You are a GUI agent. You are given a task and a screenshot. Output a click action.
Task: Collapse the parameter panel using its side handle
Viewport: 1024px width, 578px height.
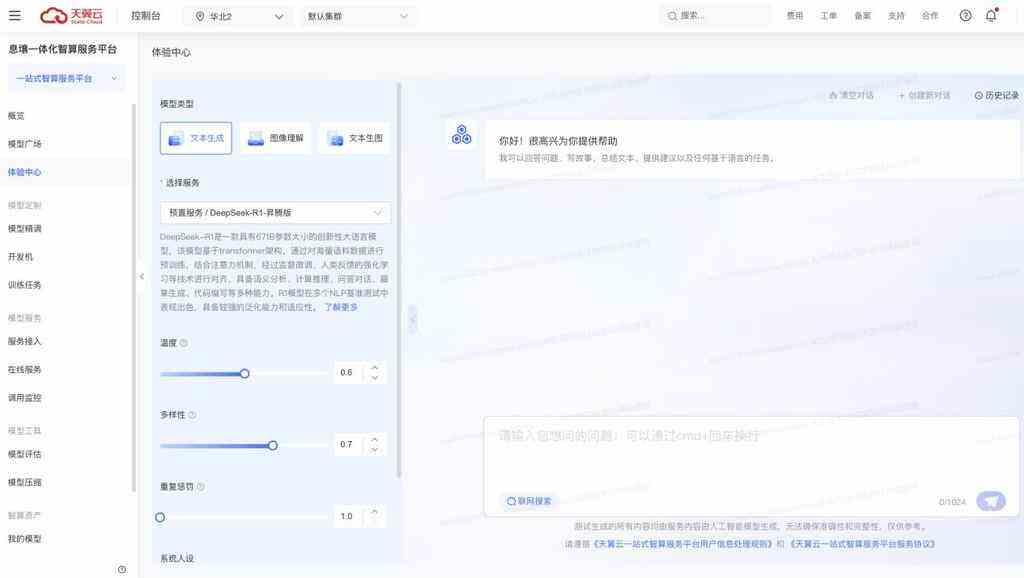413,320
